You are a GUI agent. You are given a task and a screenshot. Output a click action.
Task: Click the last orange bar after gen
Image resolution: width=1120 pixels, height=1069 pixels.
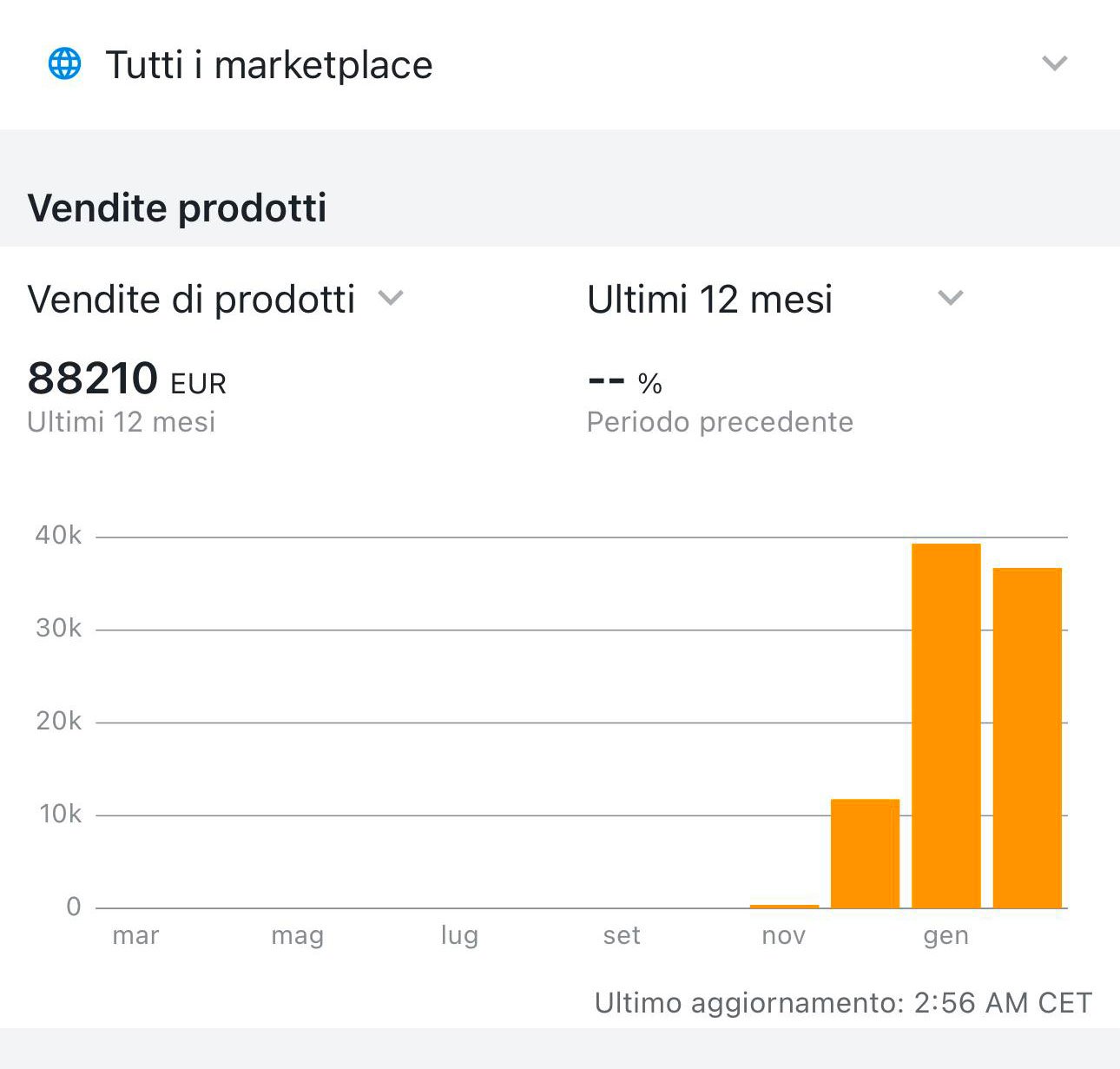[x=1027, y=737]
